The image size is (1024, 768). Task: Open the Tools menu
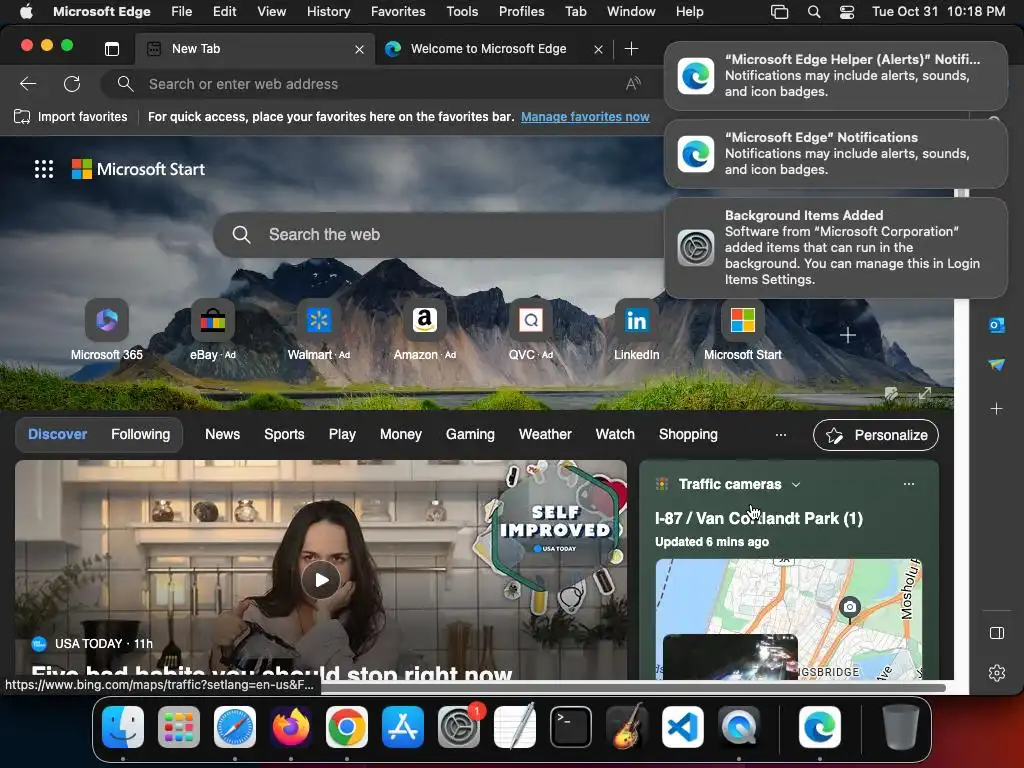(462, 12)
